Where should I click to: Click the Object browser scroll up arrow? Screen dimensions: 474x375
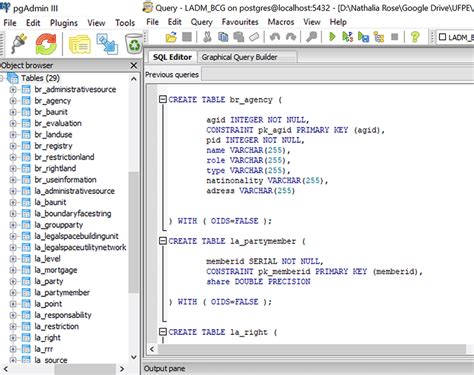134,79
